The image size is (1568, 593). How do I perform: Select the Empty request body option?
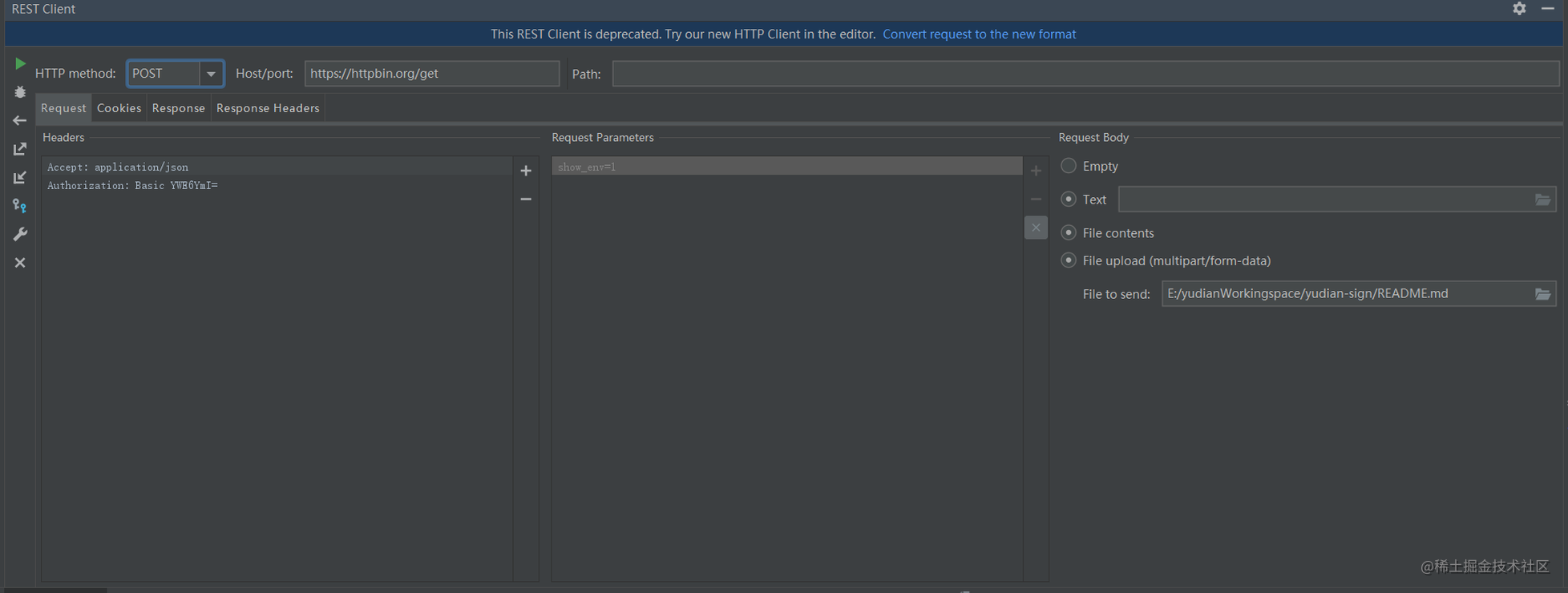tap(1069, 166)
